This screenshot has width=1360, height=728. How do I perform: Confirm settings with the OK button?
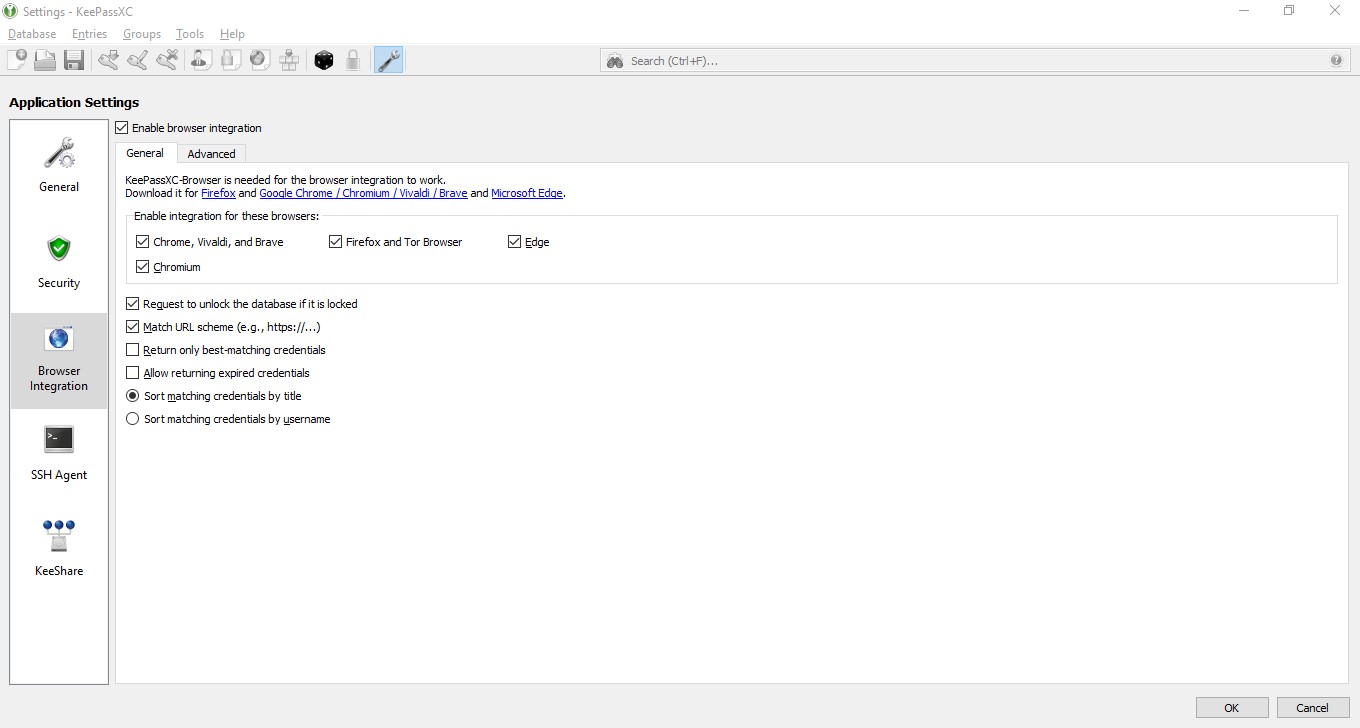(x=1232, y=707)
